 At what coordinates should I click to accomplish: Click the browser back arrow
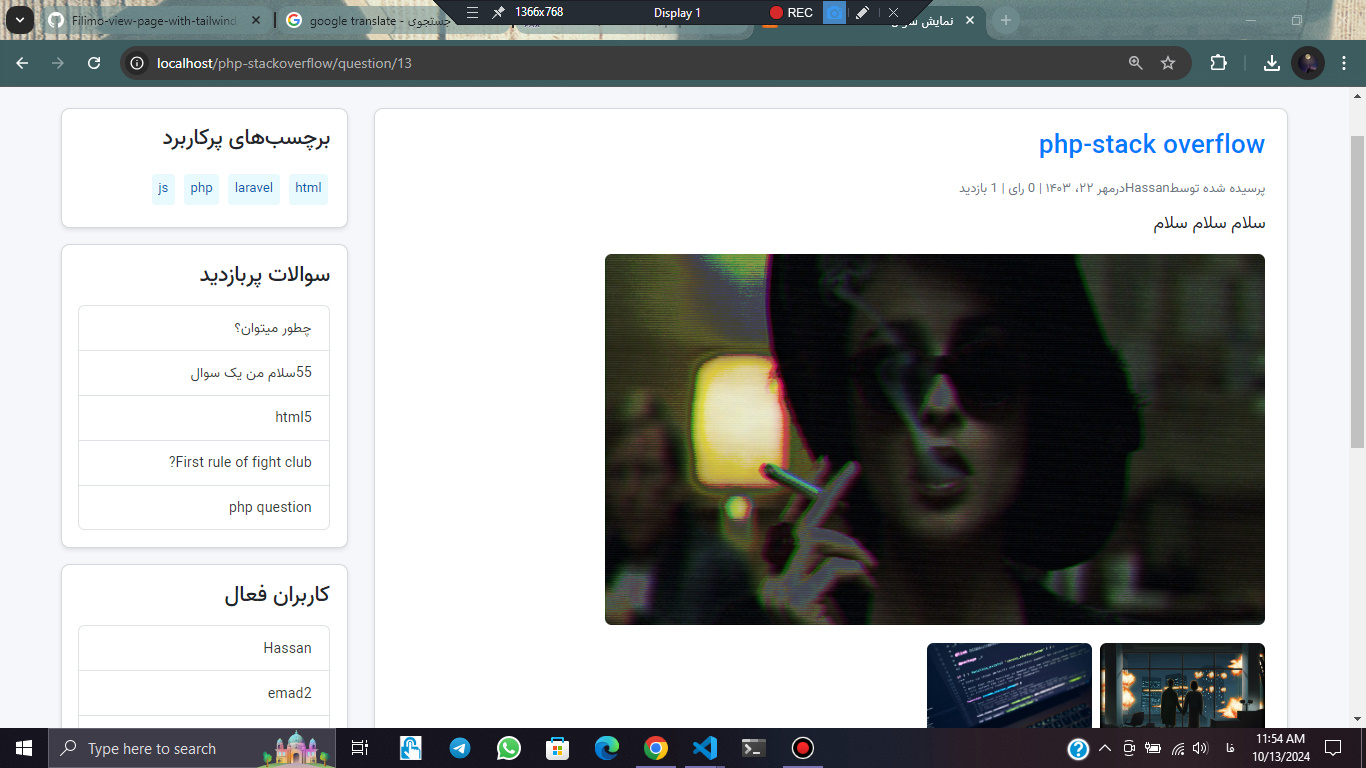[x=22, y=63]
